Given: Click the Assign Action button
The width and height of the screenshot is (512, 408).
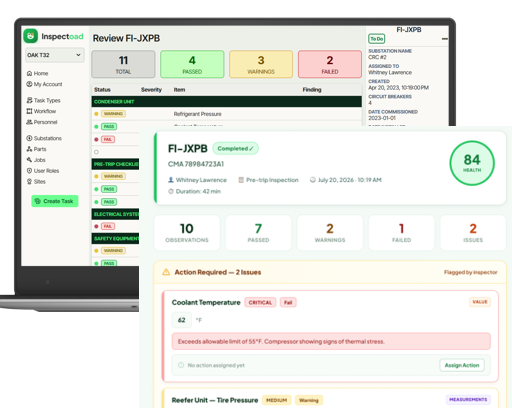Looking at the screenshot, I should click(x=462, y=365).
